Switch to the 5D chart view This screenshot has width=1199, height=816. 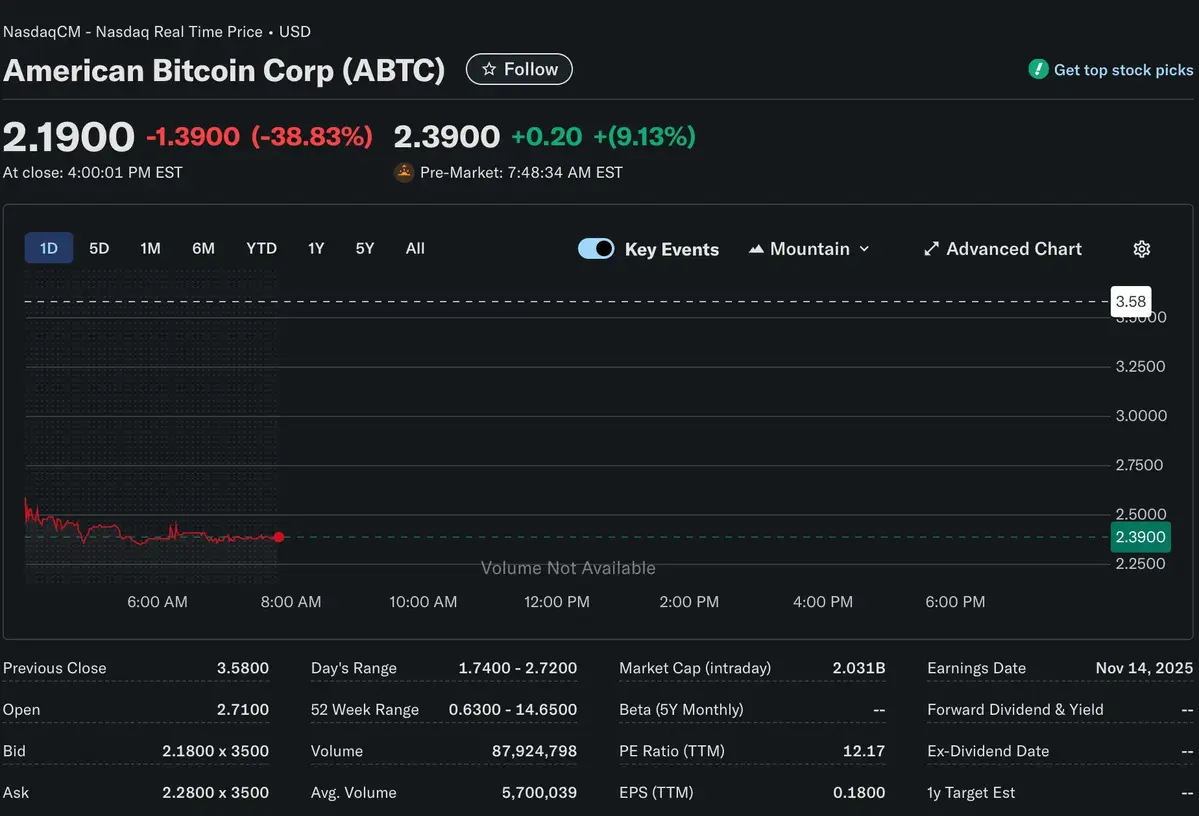98,248
